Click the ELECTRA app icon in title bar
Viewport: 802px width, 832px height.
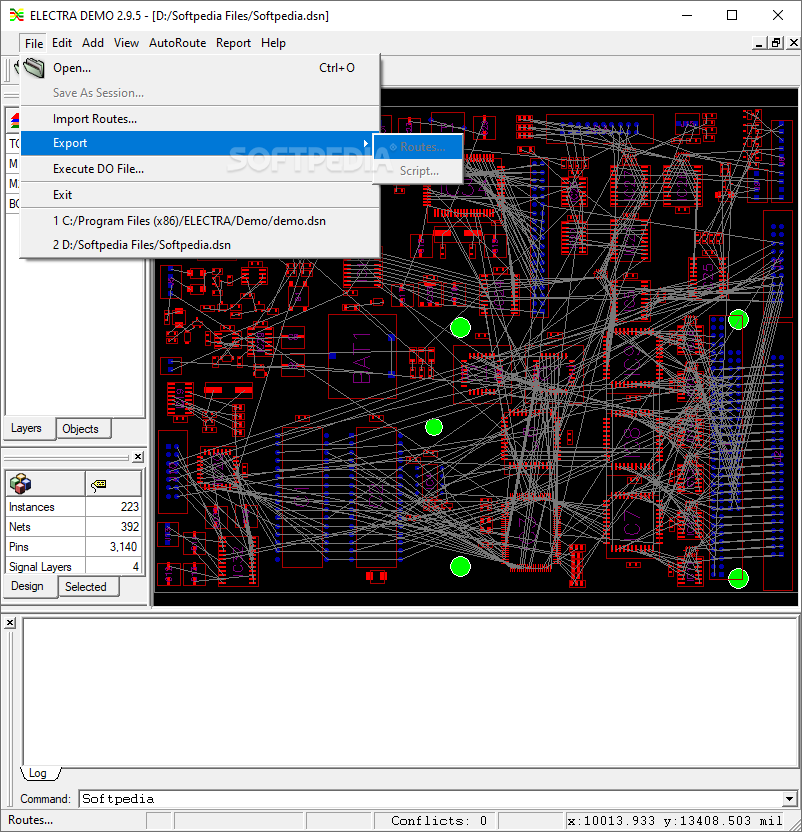point(16,15)
